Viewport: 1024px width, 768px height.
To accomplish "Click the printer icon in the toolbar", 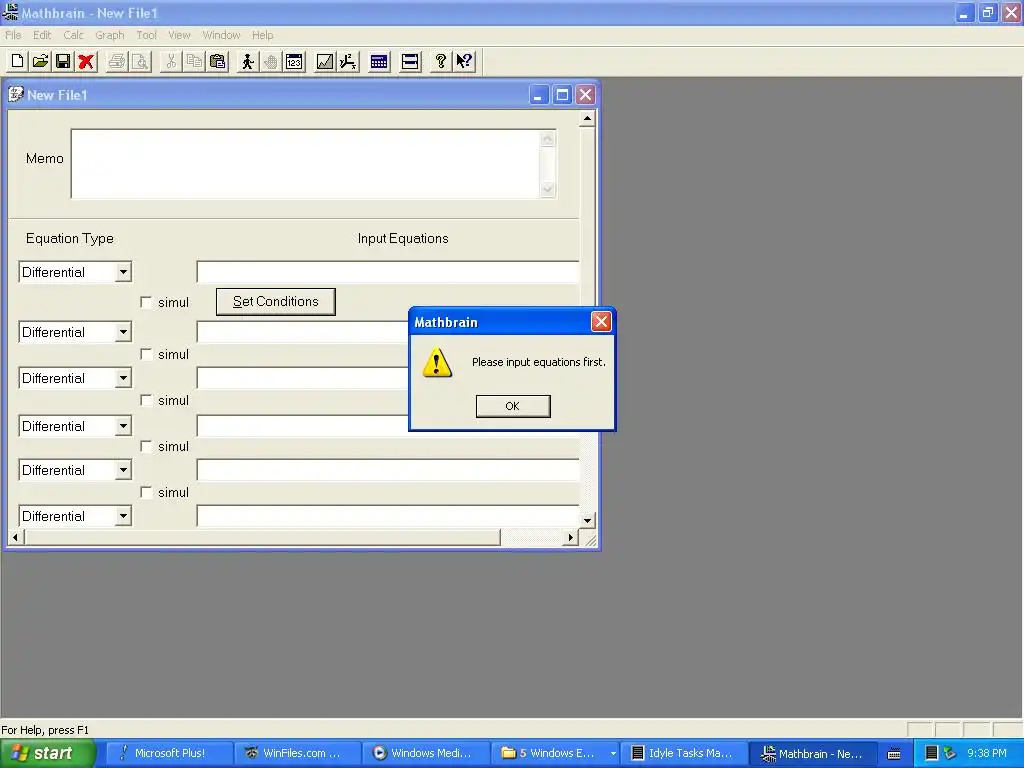I will tap(117, 61).
